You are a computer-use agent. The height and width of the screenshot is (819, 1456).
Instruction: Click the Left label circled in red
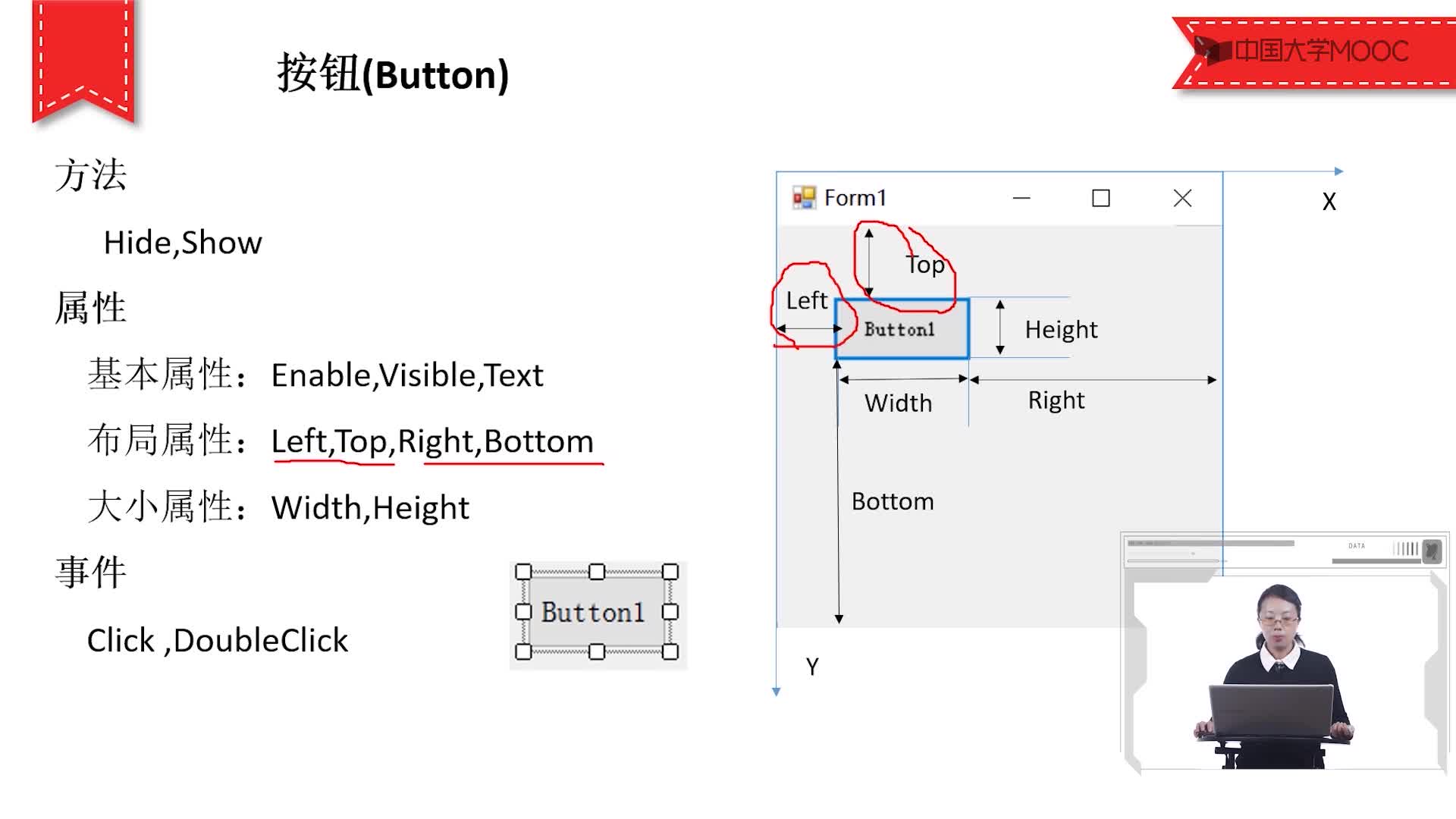806,300
